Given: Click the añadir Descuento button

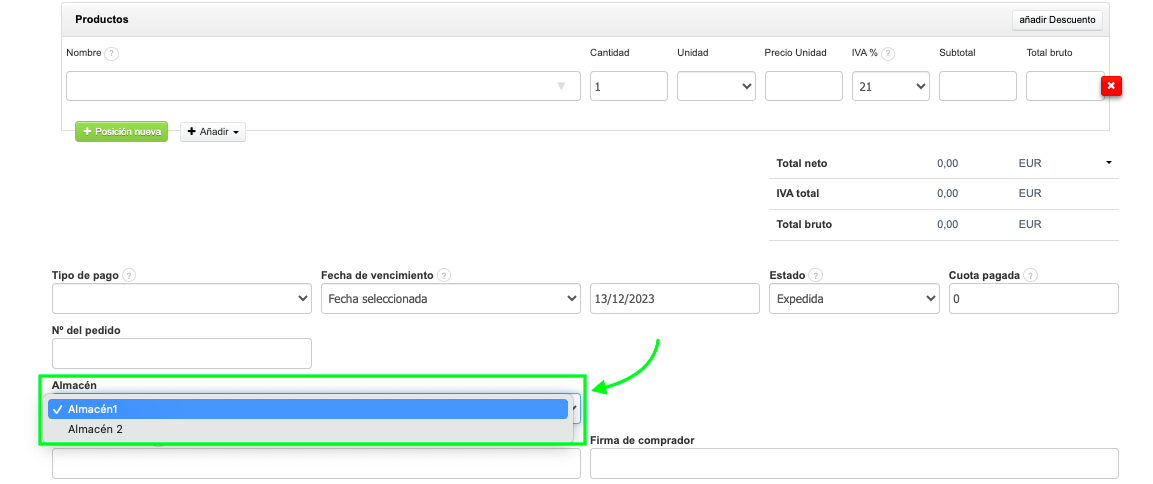Looking at the screenshot, I should pos(1057,19).
